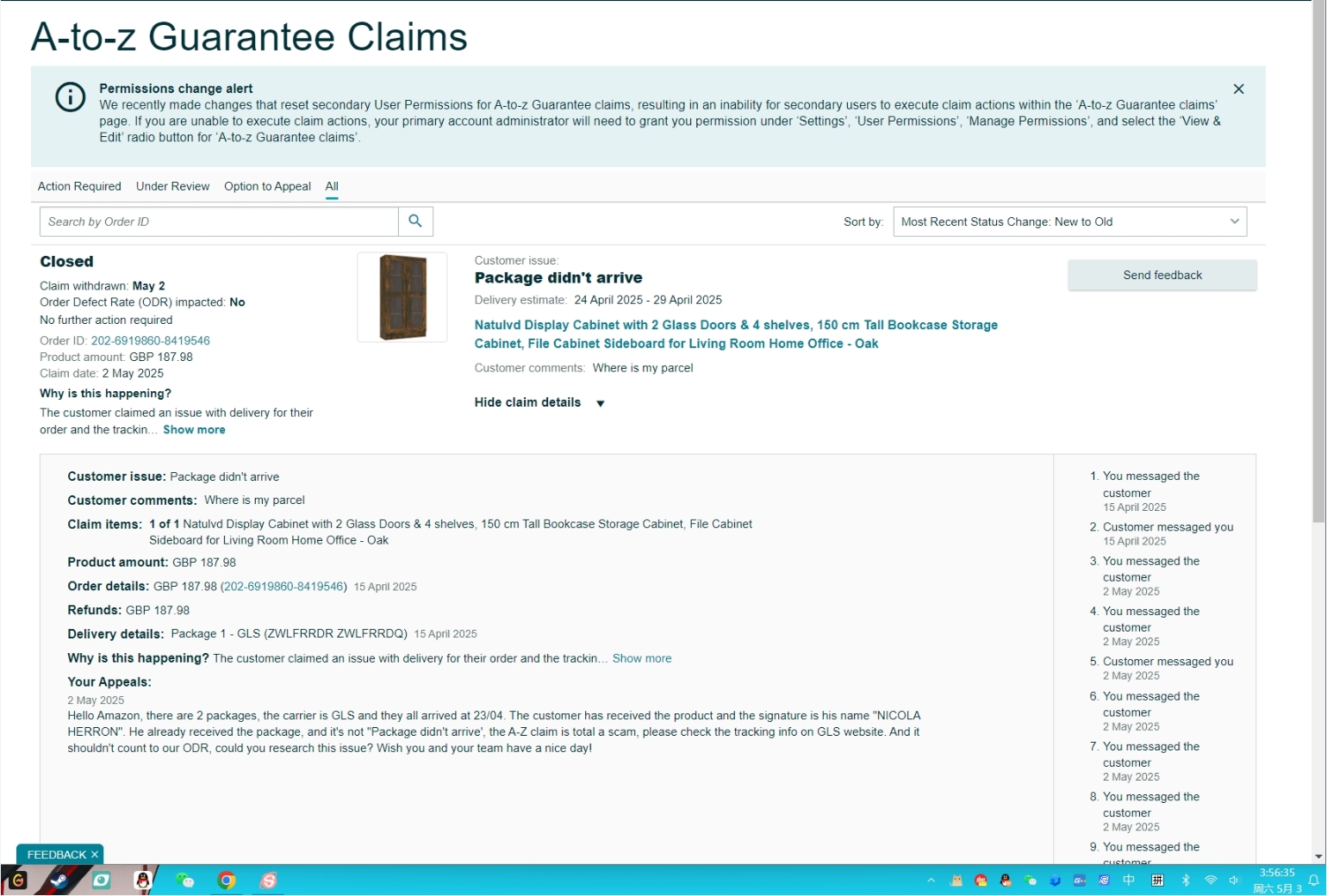Click the red mail tray icon
Screen dimensions: 1327x896
[981, 880]
